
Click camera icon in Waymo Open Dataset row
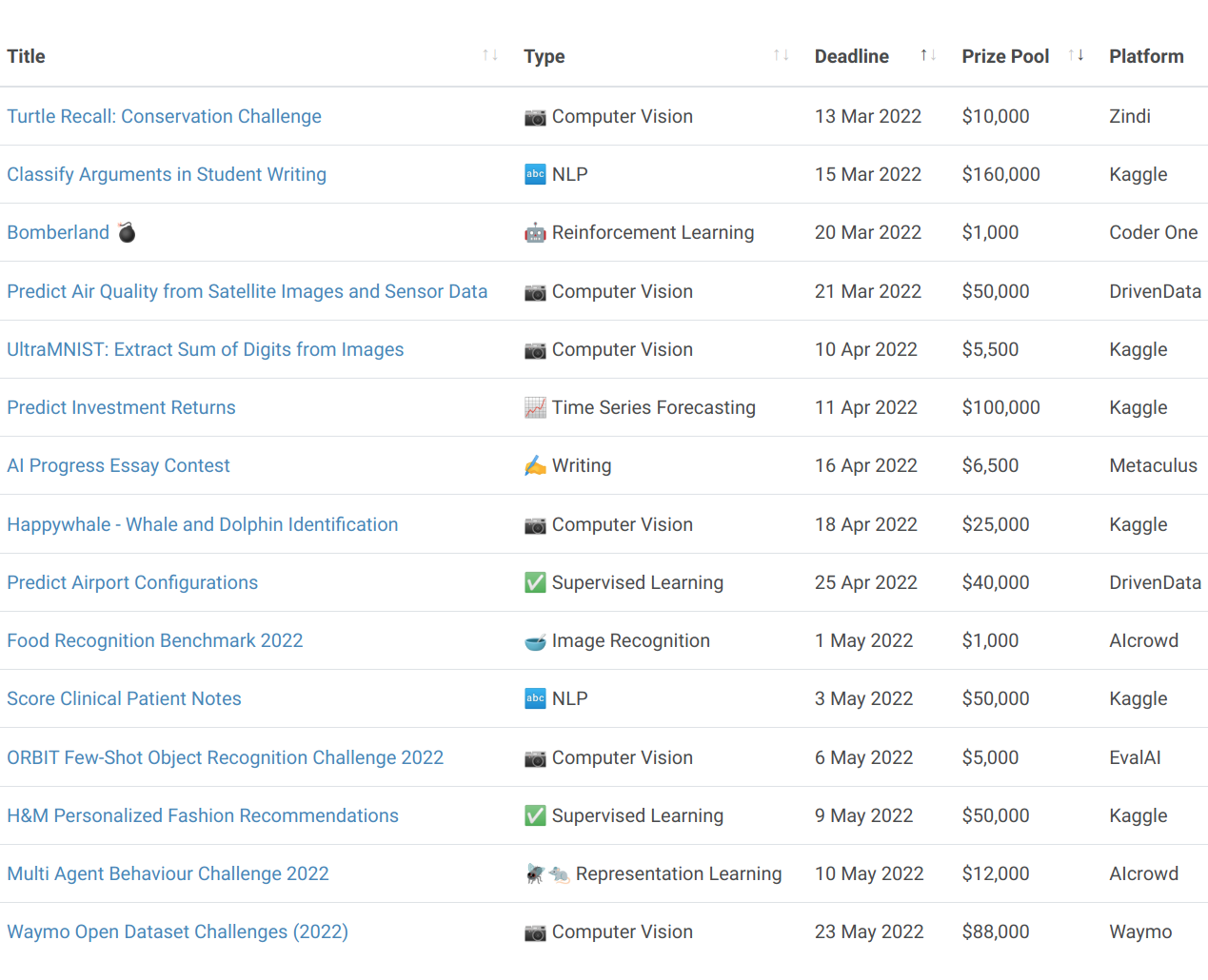(x=535, y=932)
